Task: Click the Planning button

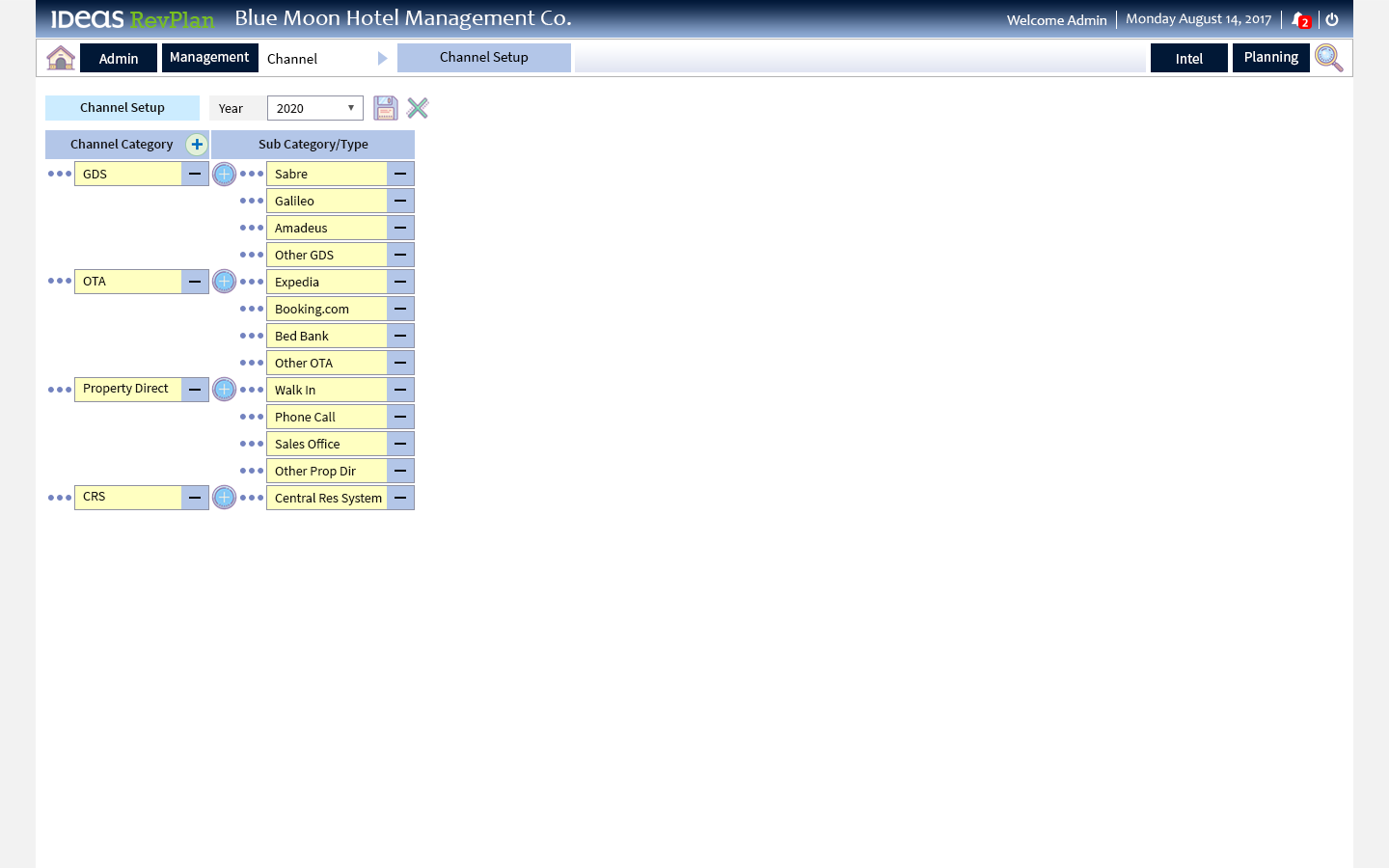Action: coord(1270,58)
